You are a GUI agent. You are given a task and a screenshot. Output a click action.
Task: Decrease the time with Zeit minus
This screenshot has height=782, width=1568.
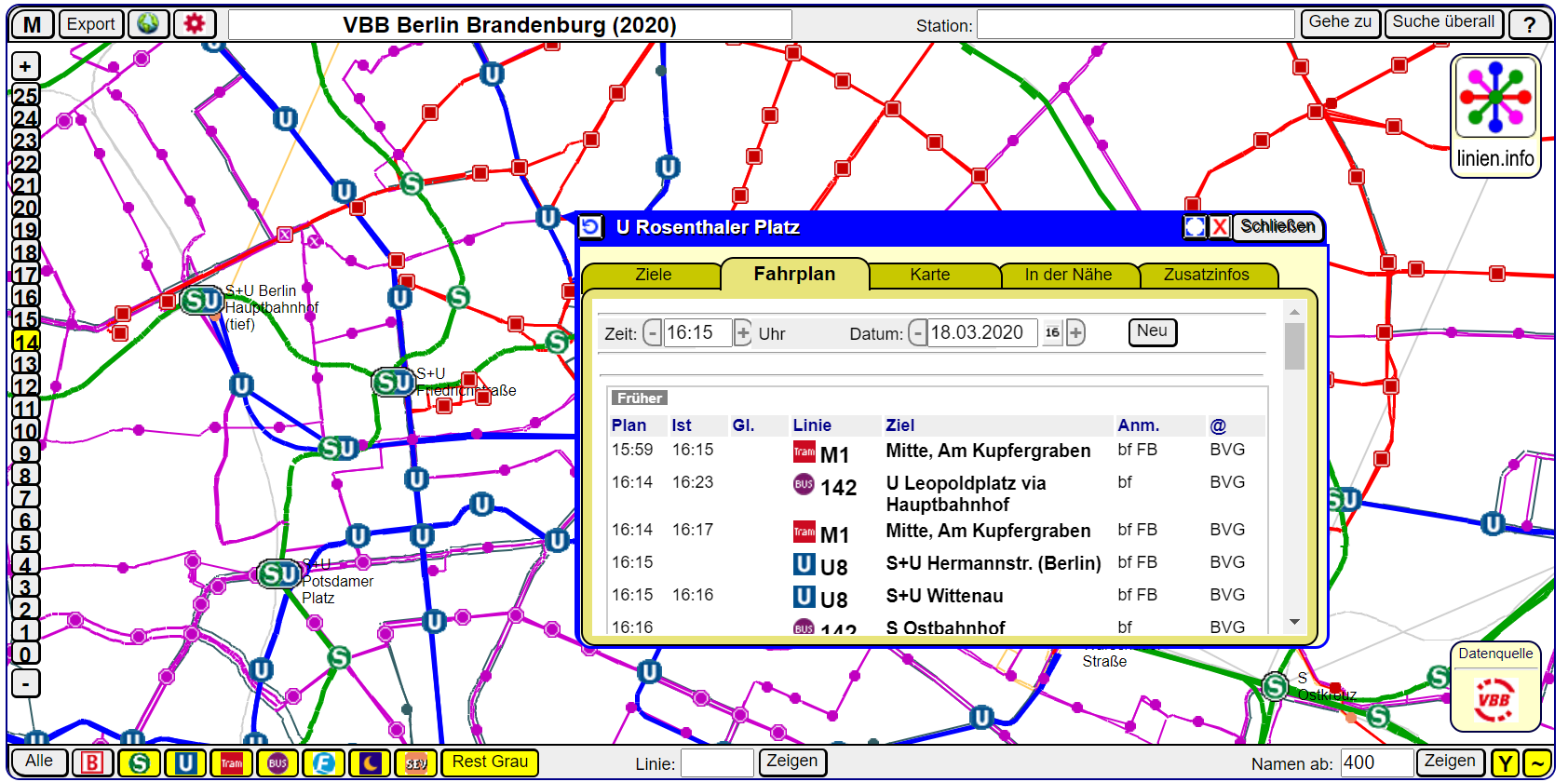[653, 332]
